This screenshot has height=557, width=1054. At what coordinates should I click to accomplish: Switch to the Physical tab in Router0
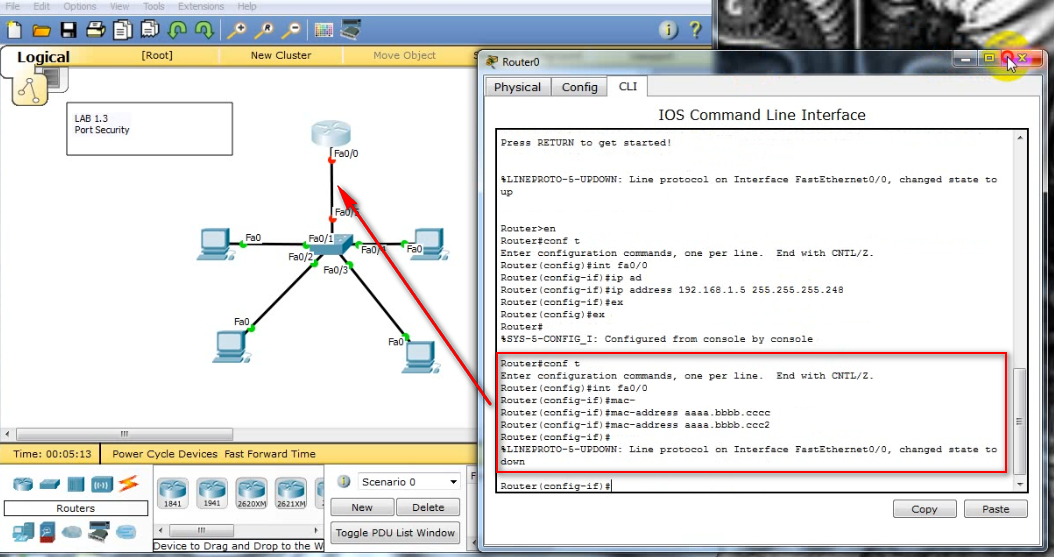point(517,87)
